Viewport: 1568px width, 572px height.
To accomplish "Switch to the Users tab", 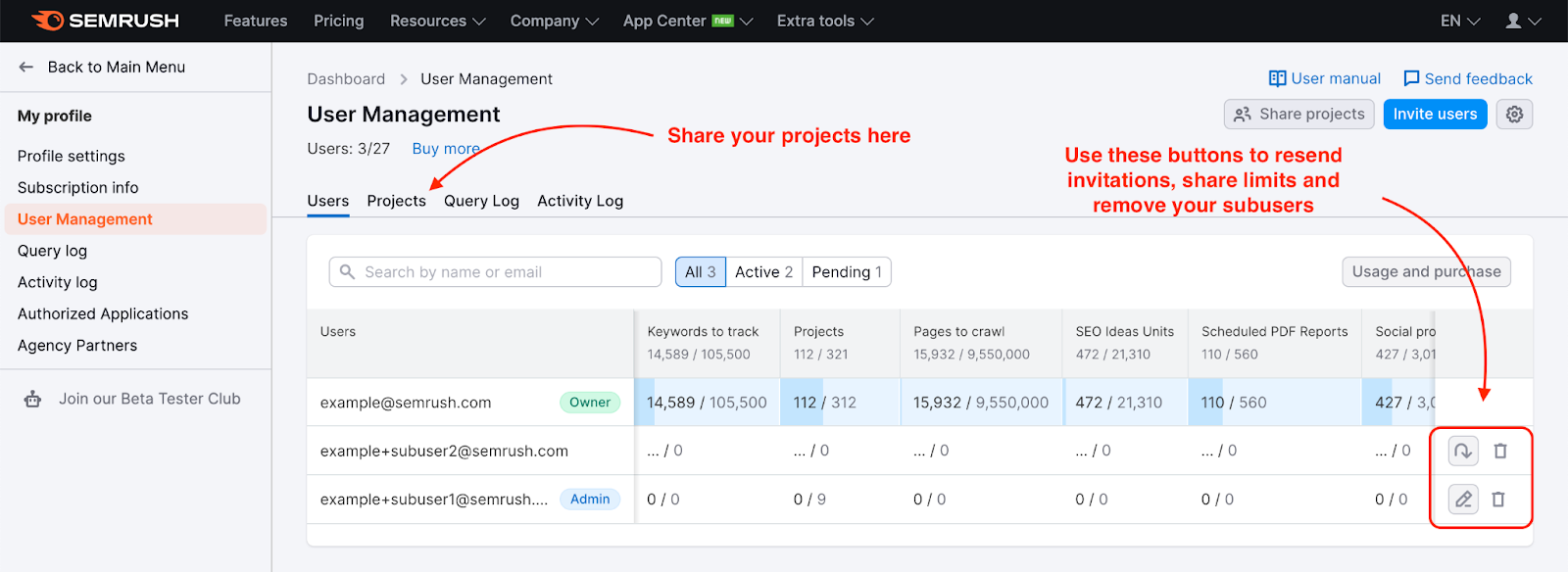I will click(328, 201).
